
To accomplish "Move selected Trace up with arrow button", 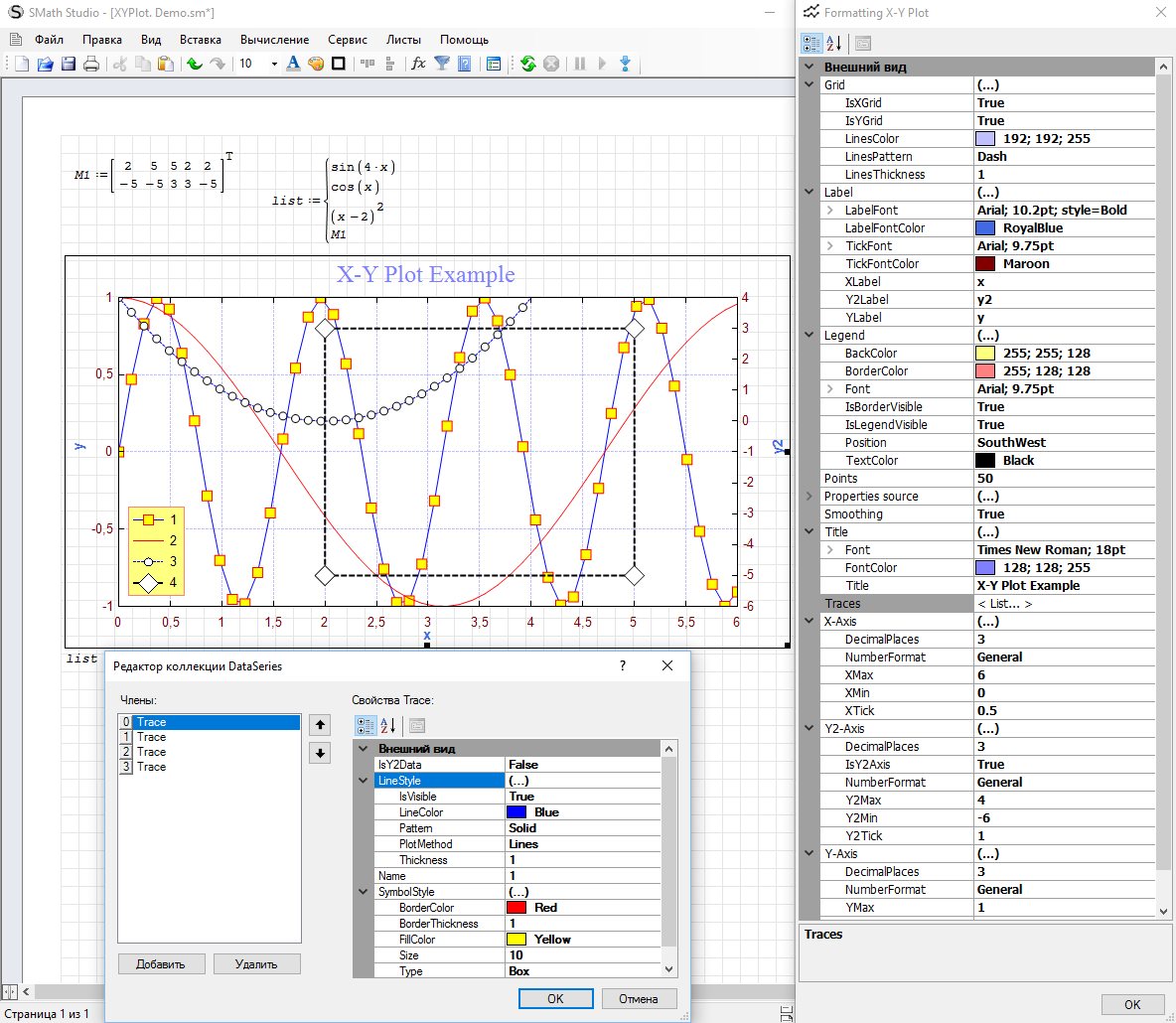I will point(320,725).
